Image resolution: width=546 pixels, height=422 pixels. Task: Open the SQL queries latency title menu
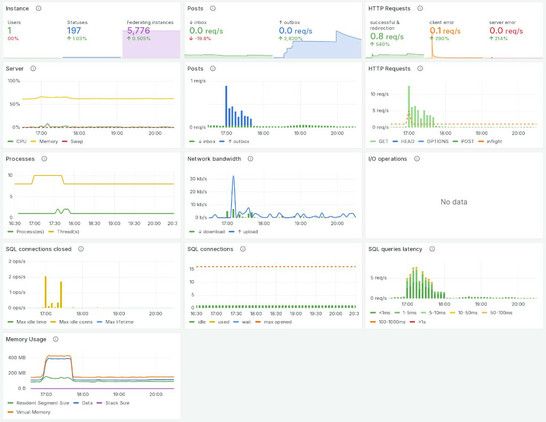tap(395, 249)
